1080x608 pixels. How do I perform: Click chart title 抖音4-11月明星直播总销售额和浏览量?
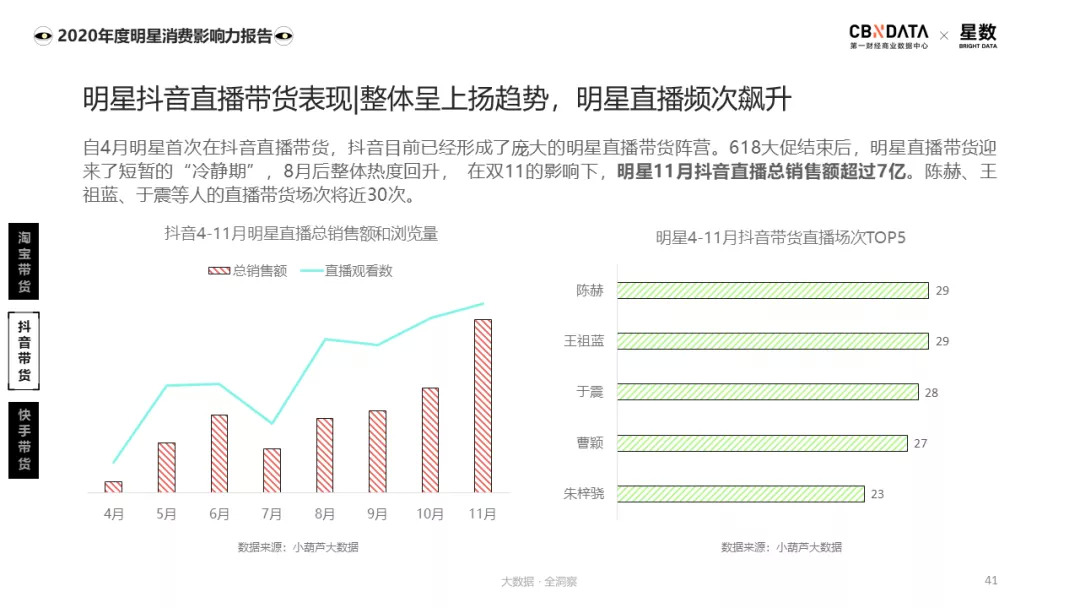click(301, 234)
